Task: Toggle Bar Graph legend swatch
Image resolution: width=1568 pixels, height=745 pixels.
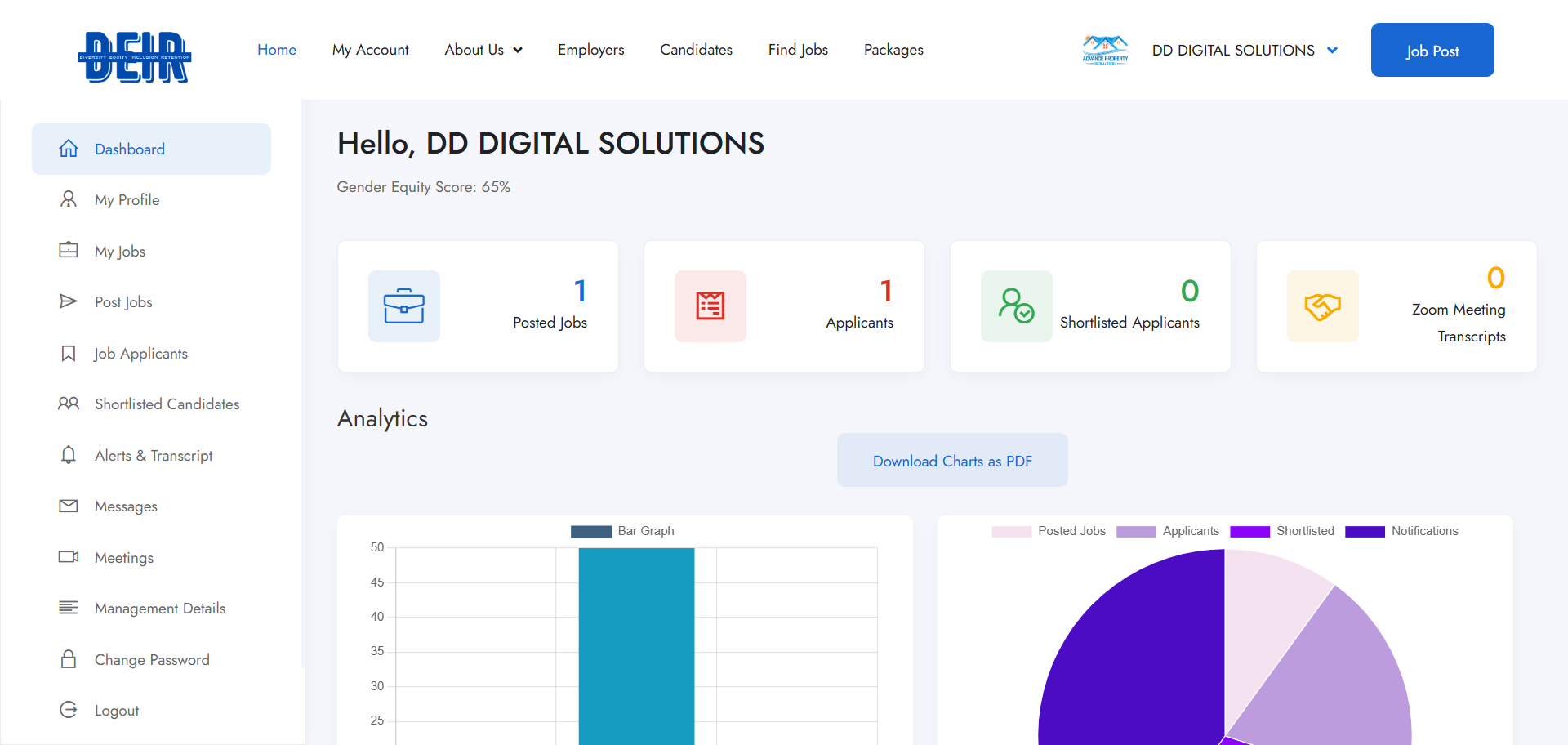Action: point(591,532)
